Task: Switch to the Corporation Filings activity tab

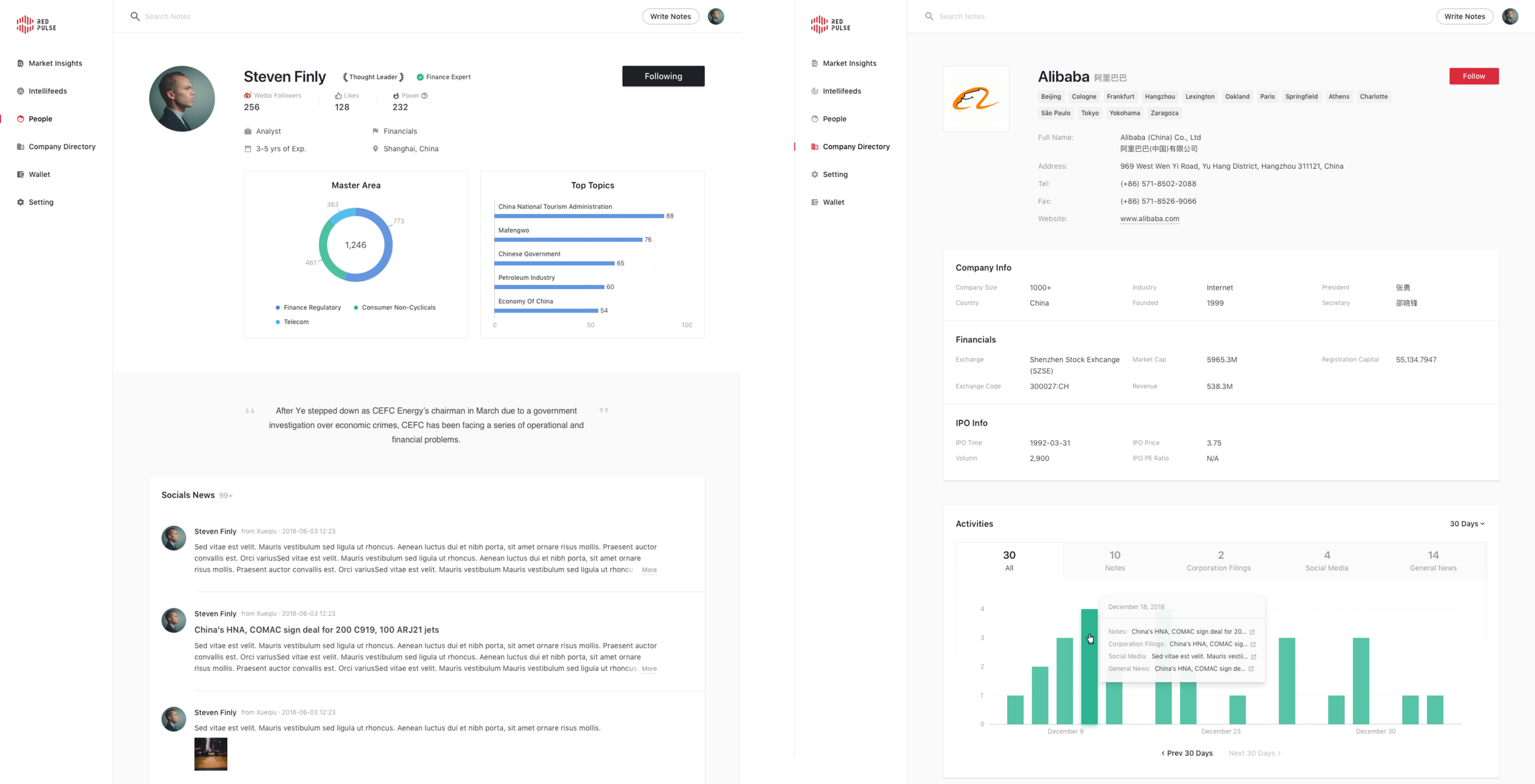Action: [x=1219, y=561]
